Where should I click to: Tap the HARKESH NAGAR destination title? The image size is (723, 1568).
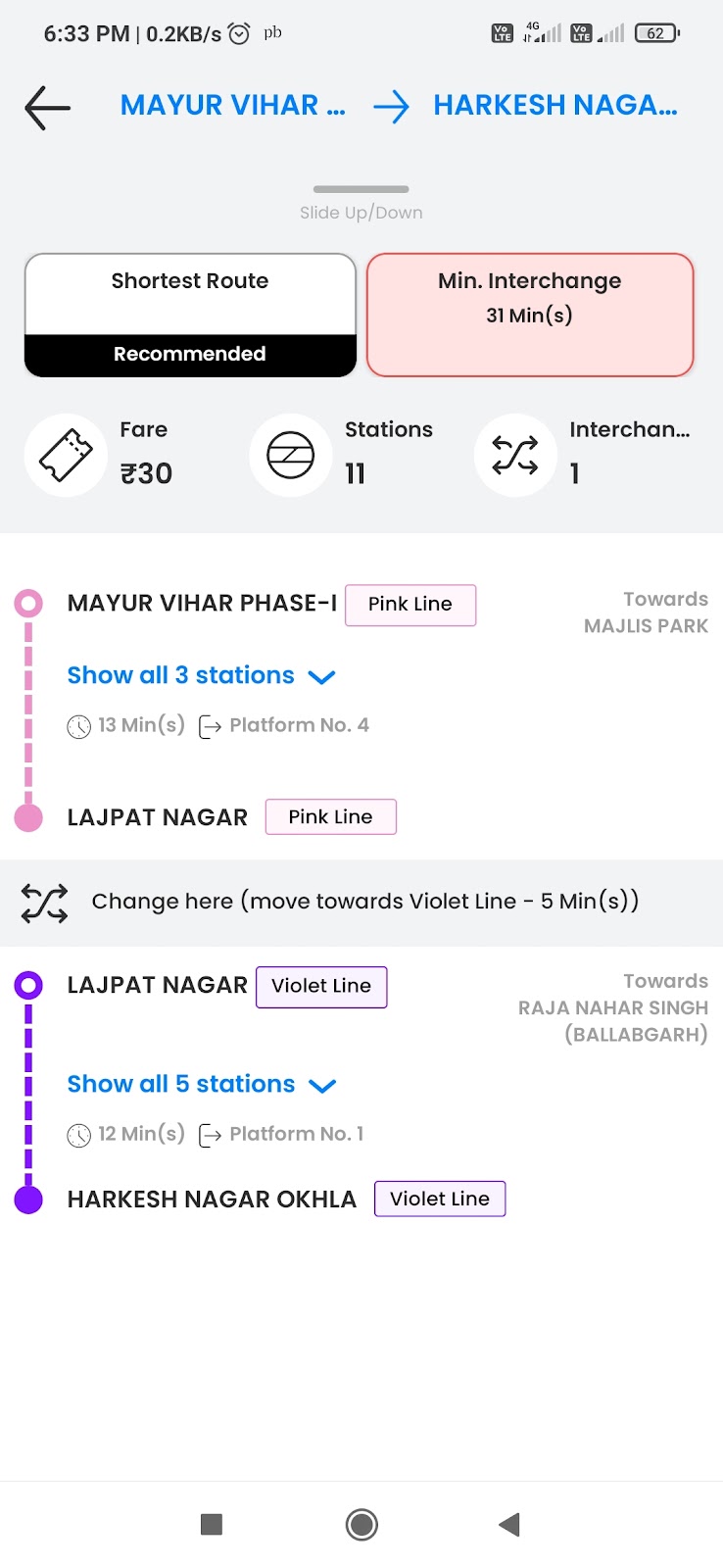555,105
